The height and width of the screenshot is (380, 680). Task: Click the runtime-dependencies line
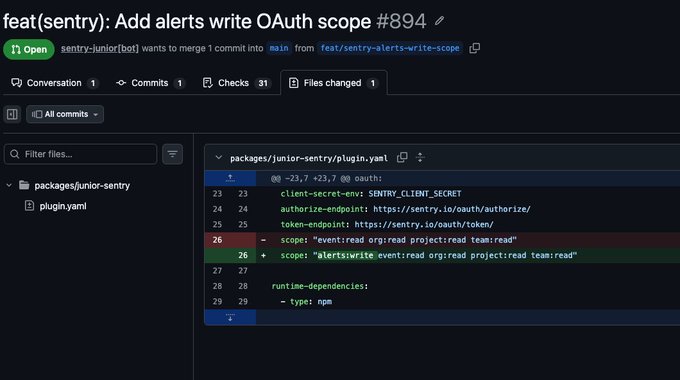click(320, 286)
